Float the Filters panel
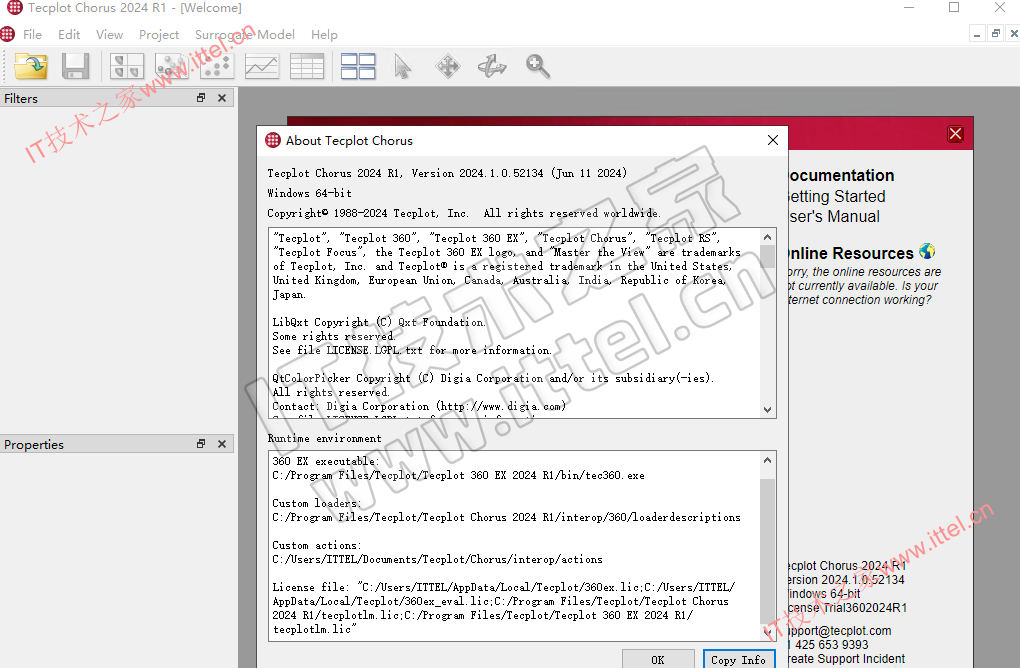This screenshot has height=668, width=1020. click(201, 98)
